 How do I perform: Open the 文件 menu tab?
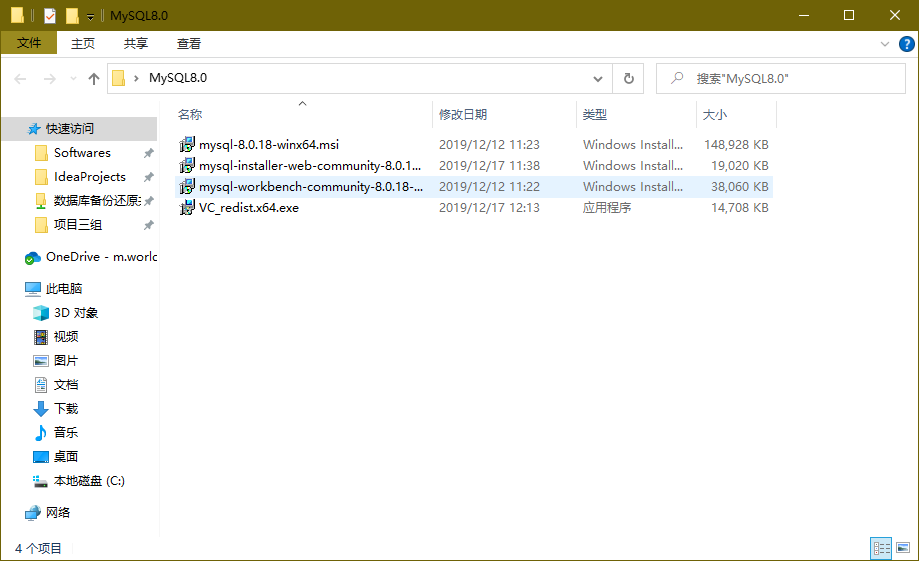click(29, 43)
